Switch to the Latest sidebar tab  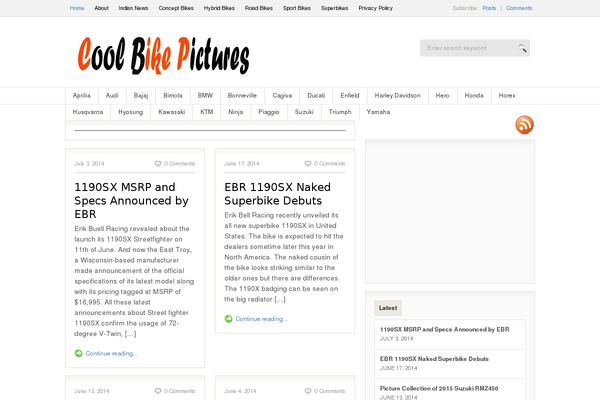(x=388, y=308)
